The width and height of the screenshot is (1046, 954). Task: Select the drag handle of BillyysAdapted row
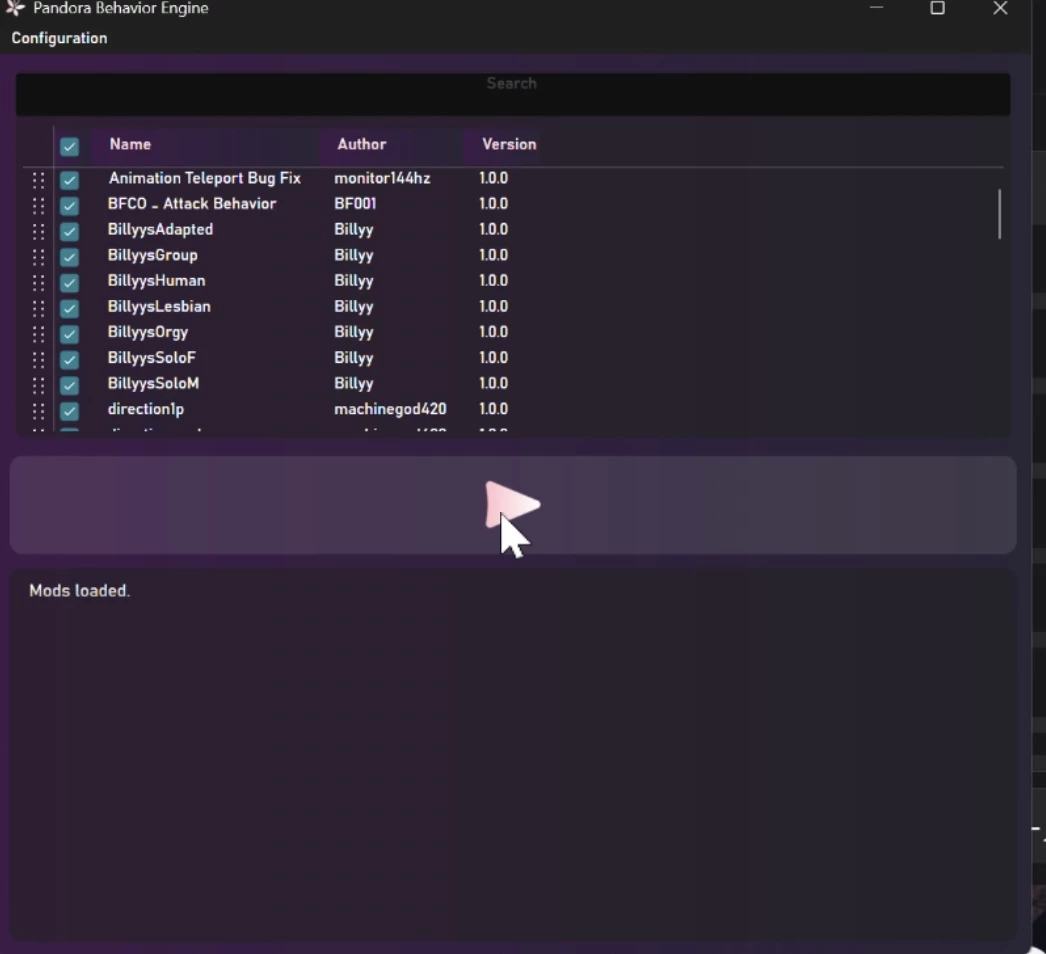39,231
